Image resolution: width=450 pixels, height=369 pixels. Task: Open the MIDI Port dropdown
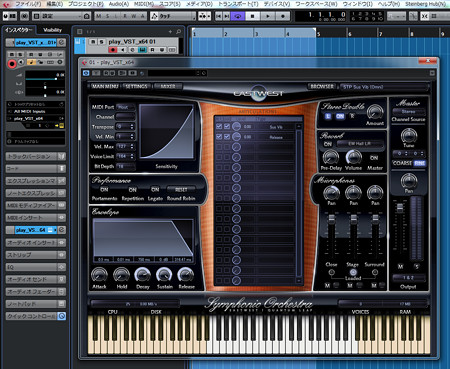tap(125, 107)
